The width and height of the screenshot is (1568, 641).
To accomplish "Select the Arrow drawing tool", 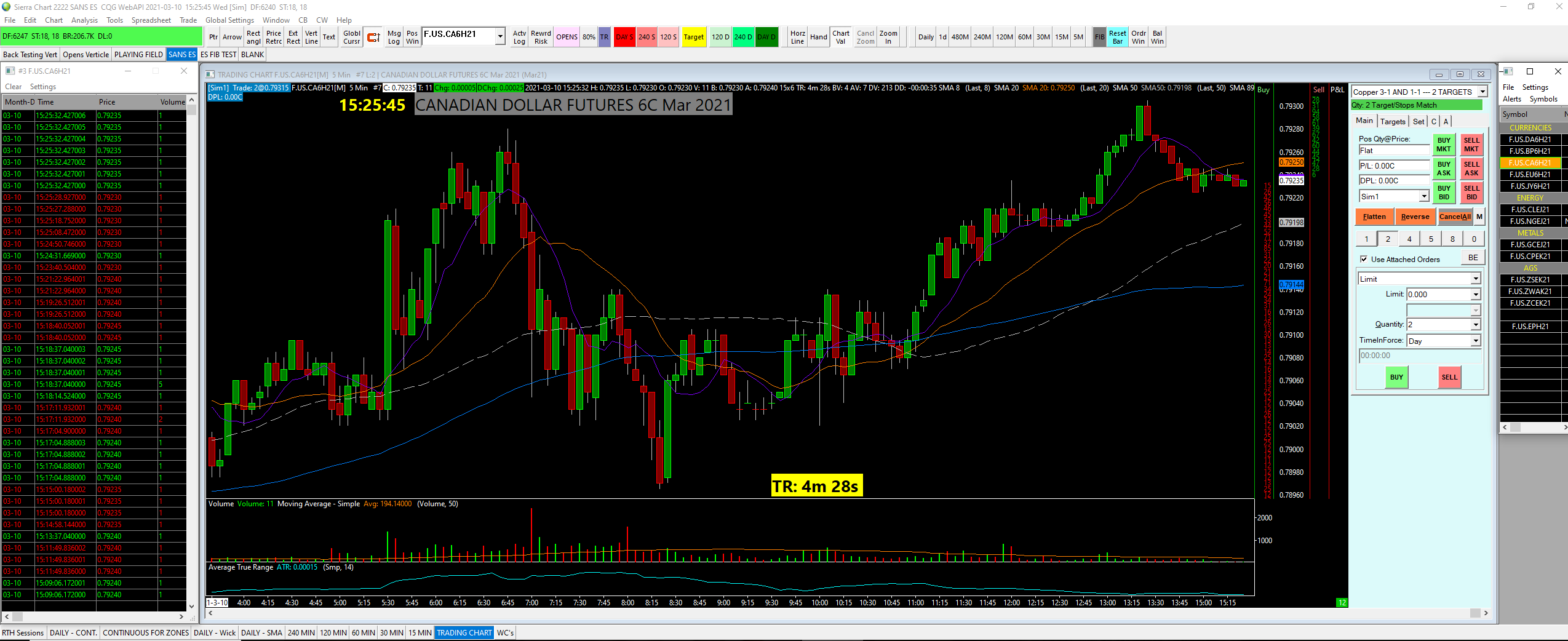I will [232, 37].
